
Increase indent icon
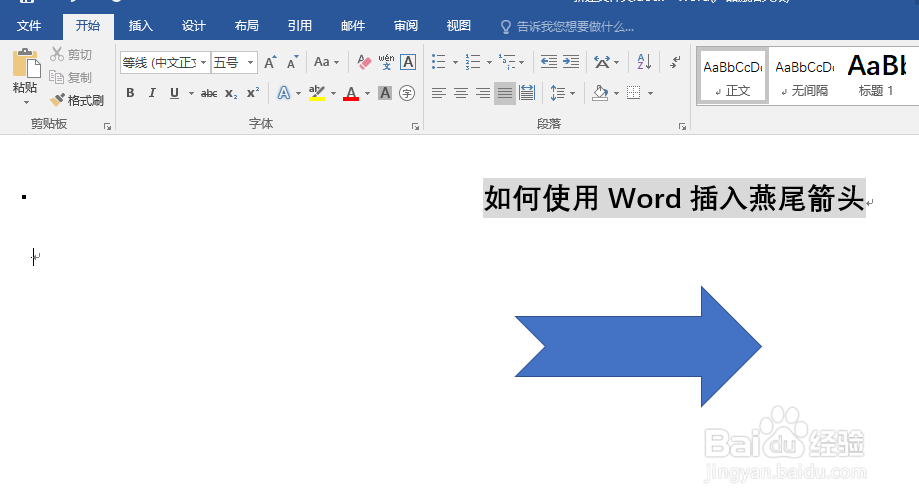pos(571,62)
